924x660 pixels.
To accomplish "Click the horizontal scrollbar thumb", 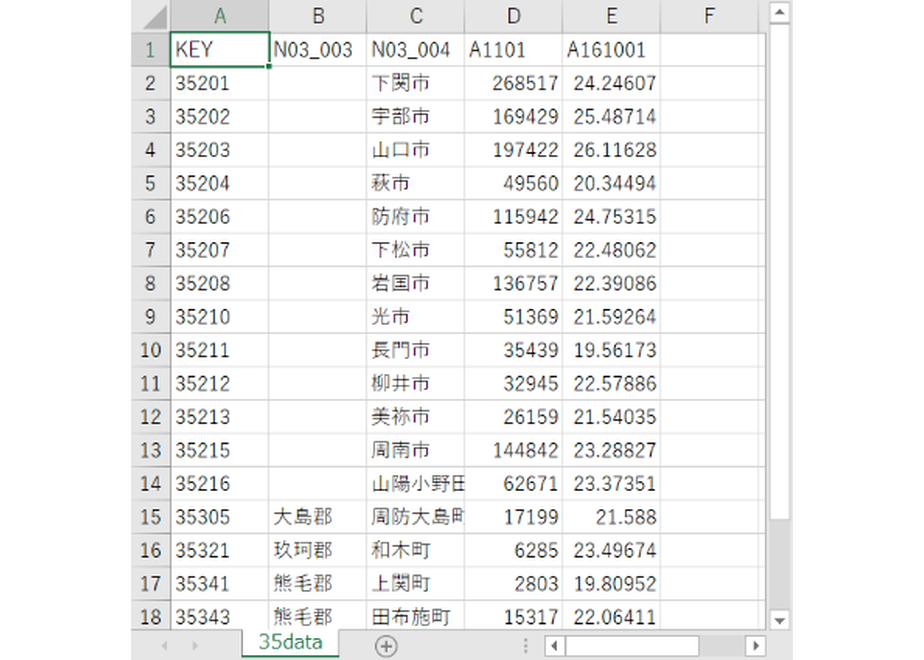I will pyautogui.click(x=632, y=646).
